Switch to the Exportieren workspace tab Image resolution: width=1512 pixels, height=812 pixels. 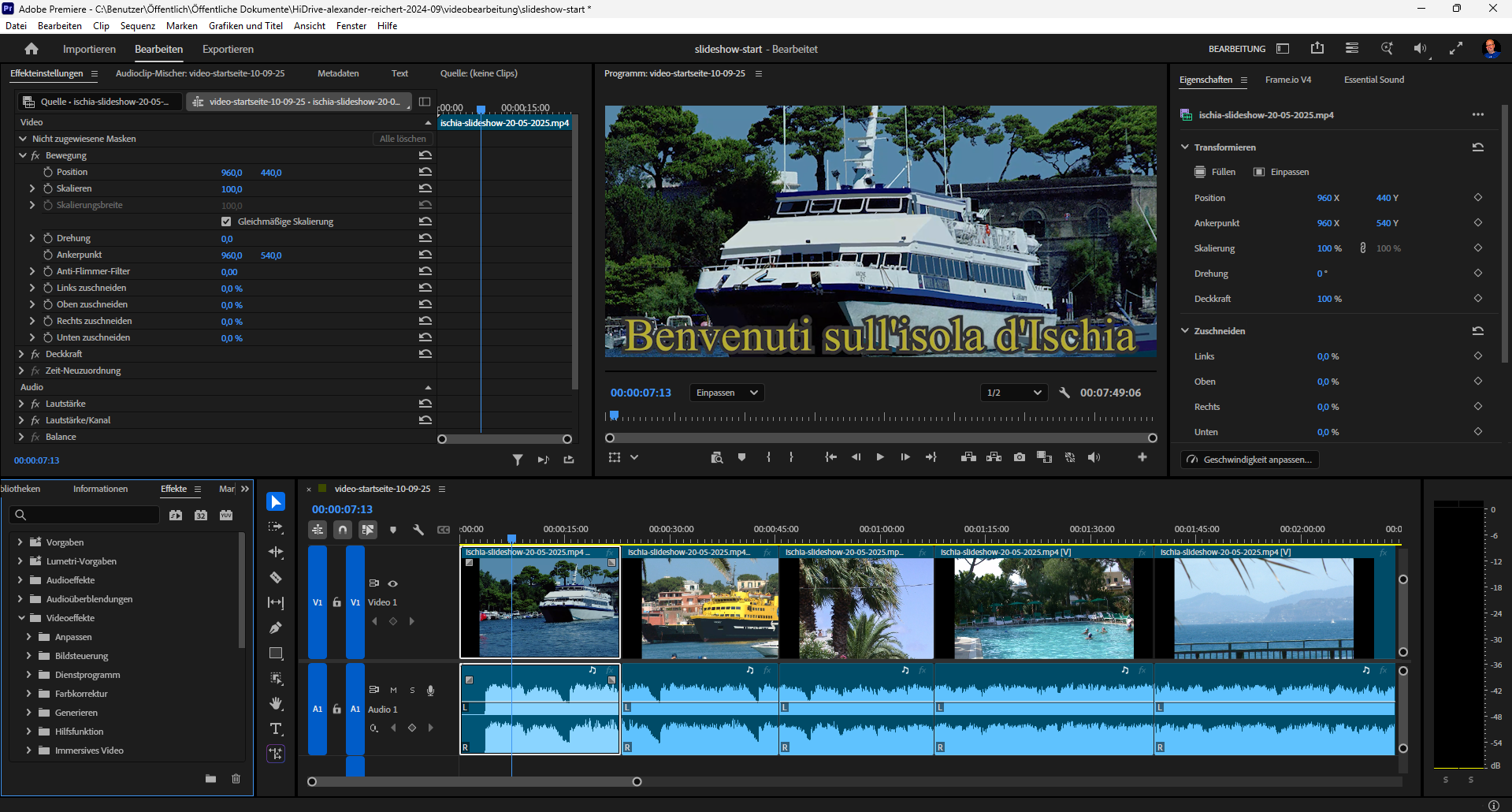point(228,49)
